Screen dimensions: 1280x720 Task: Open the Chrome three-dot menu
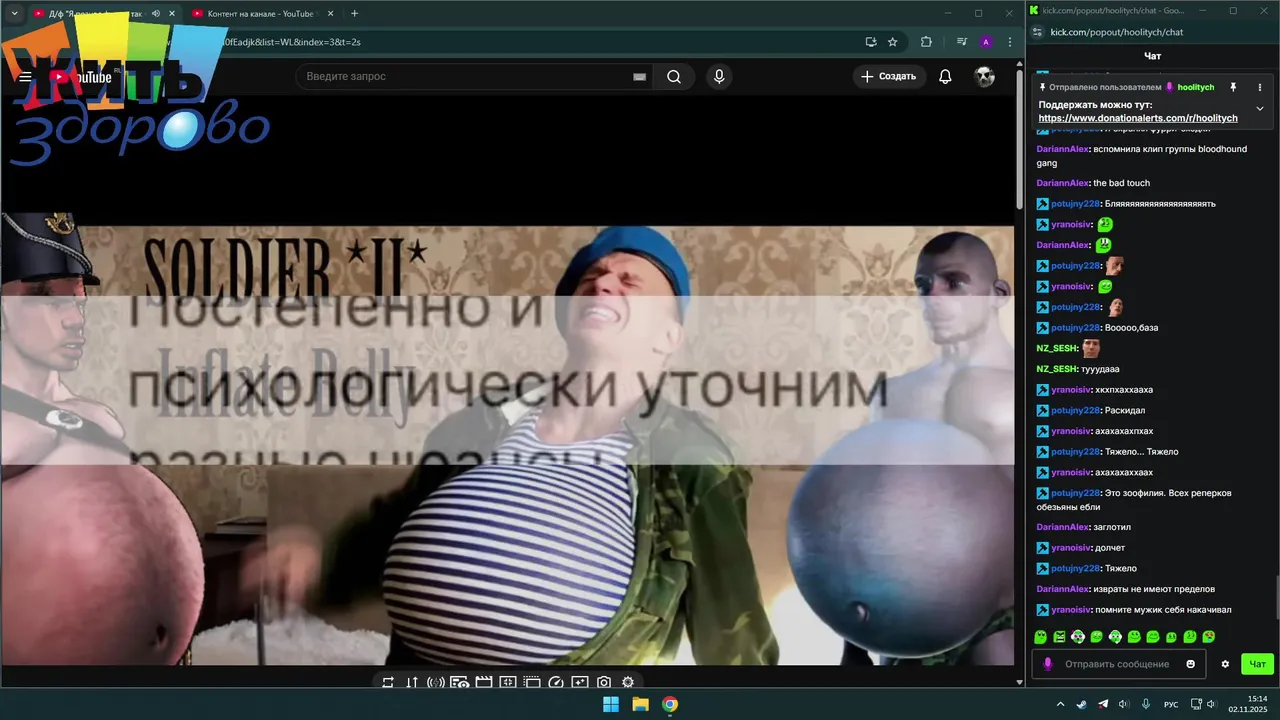1010,42
